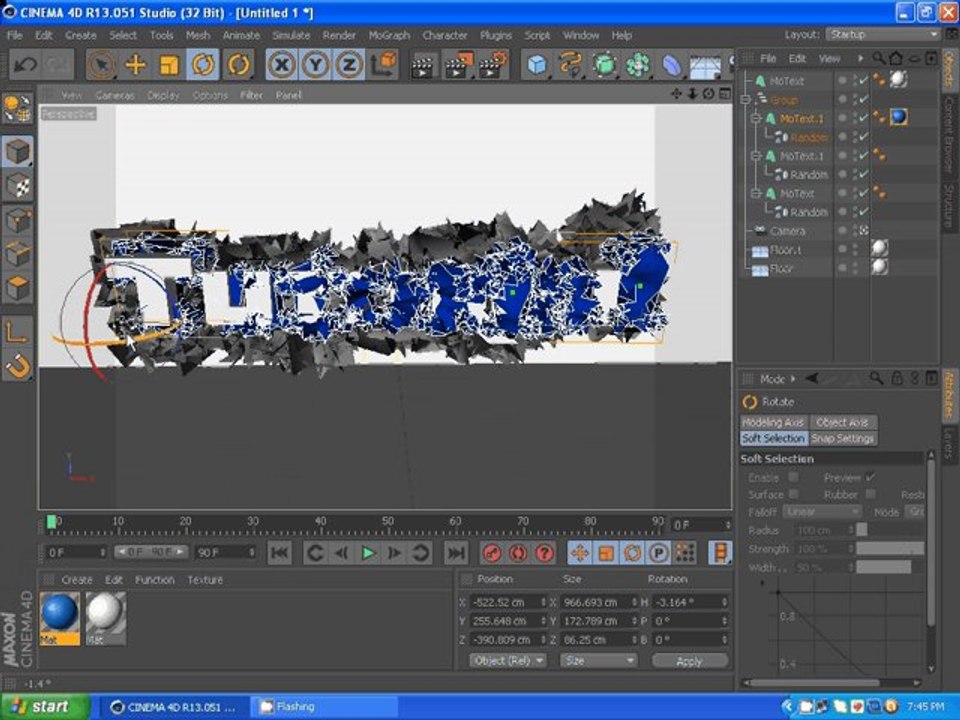Switch to Snap Settings tab

(842, 438)
